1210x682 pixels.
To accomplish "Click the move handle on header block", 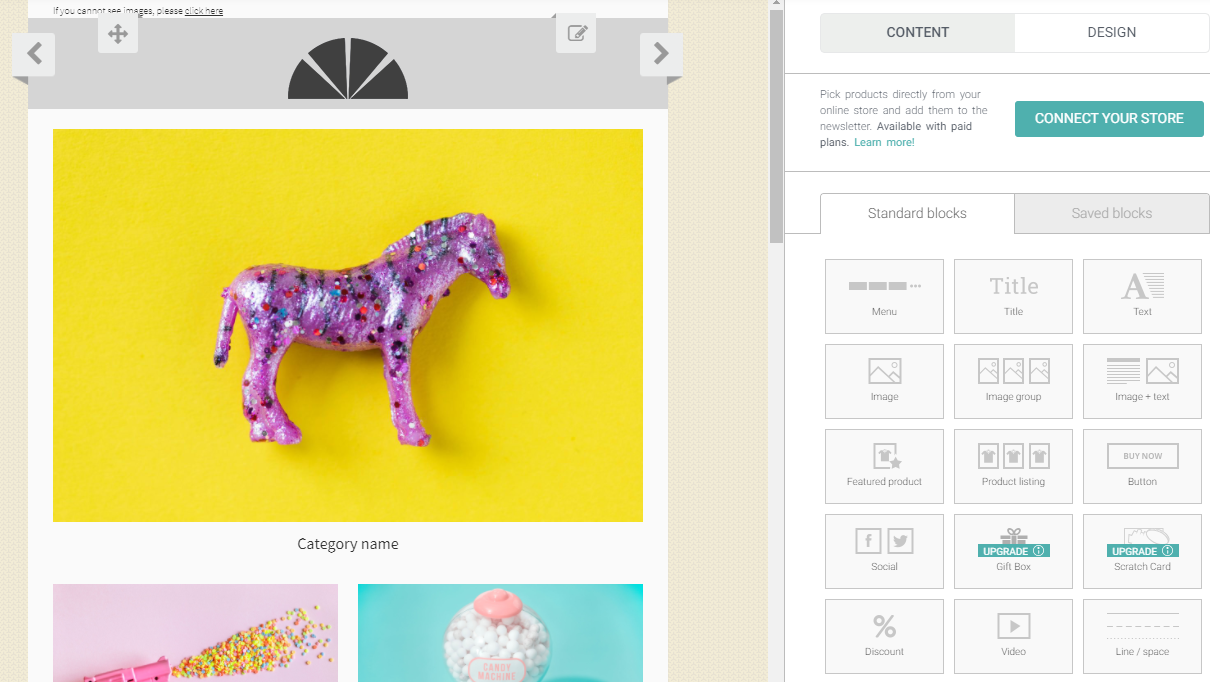I will tap(118, 34).
